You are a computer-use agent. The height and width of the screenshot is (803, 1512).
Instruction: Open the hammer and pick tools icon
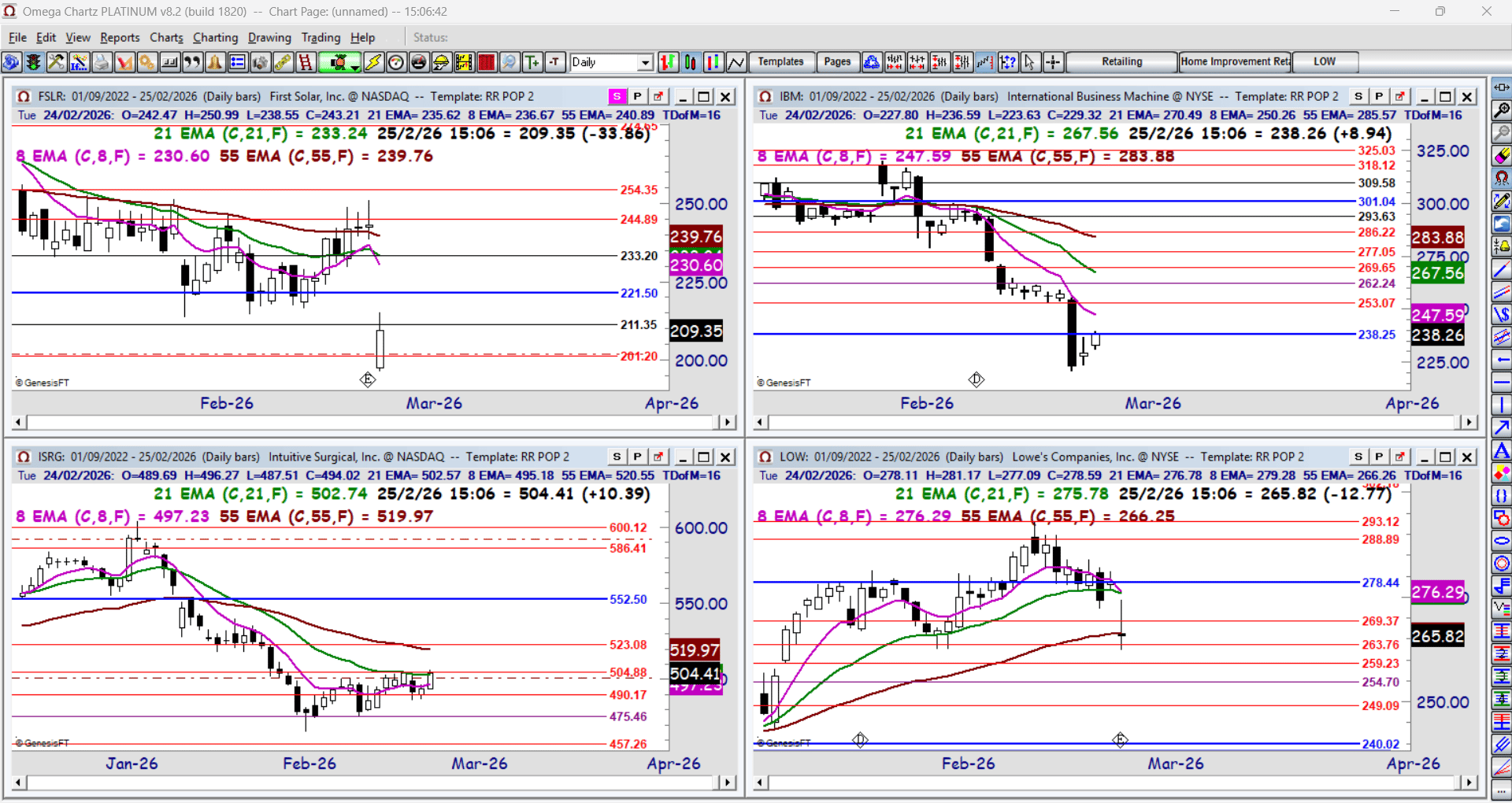point(57,62)
